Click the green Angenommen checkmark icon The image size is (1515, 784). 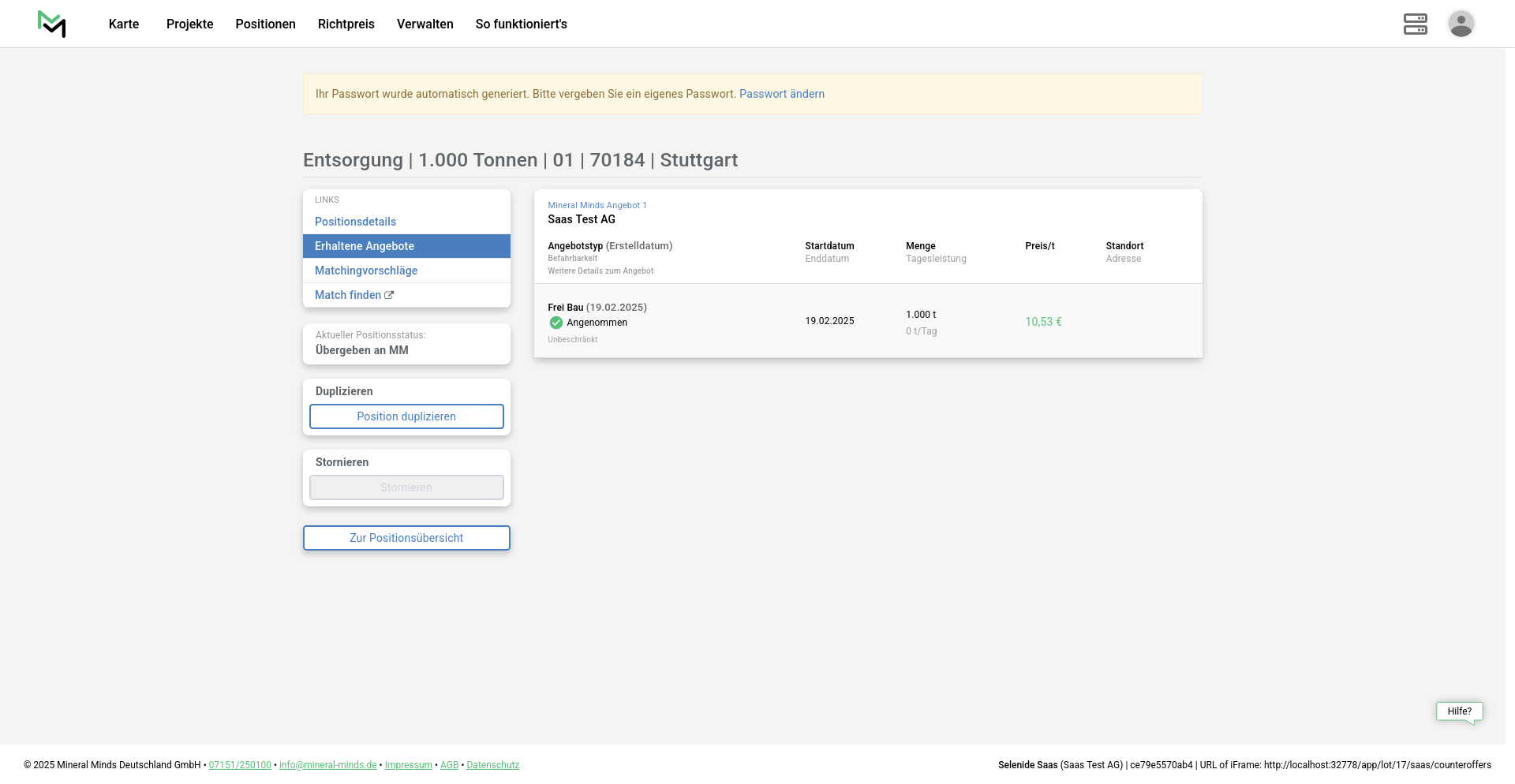click(556, 323)
